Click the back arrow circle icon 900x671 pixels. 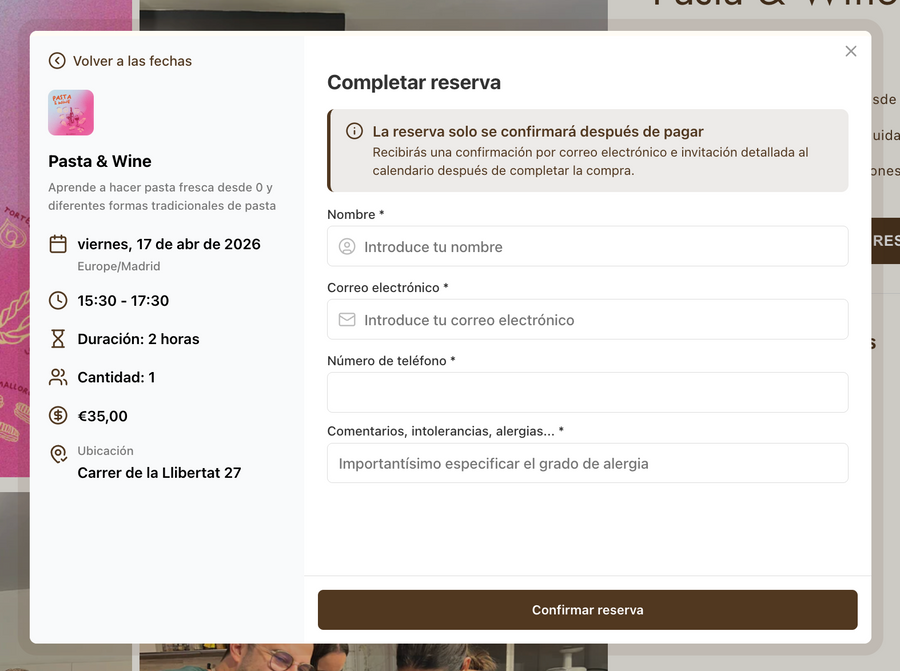[57, 61]
